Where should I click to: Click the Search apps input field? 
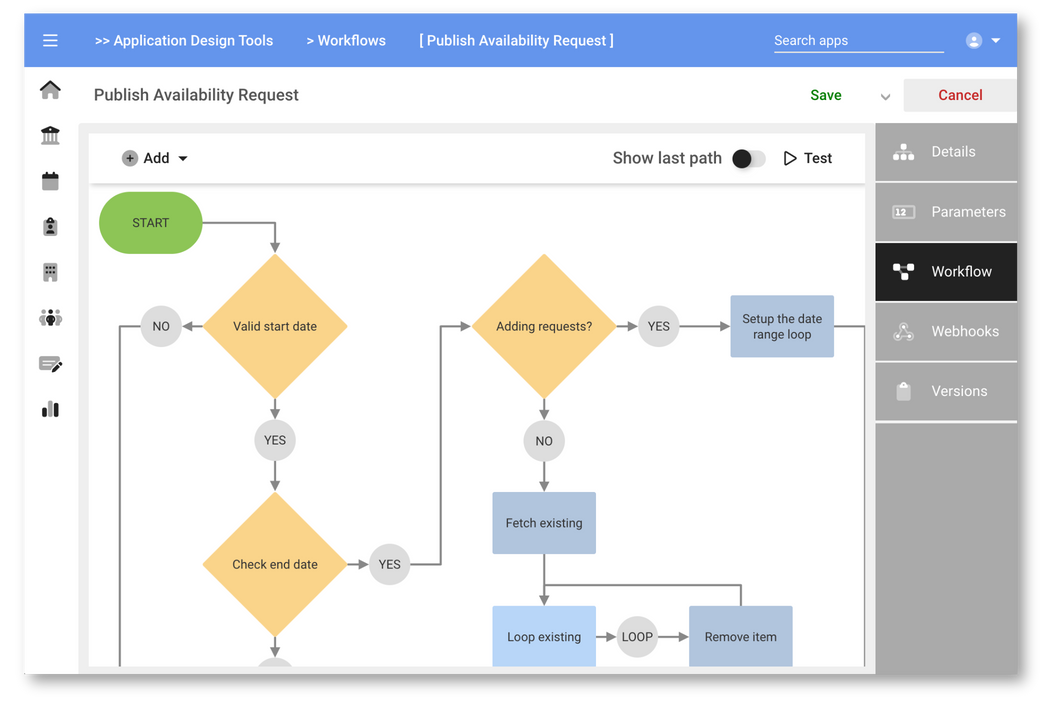tap(858, 41)
